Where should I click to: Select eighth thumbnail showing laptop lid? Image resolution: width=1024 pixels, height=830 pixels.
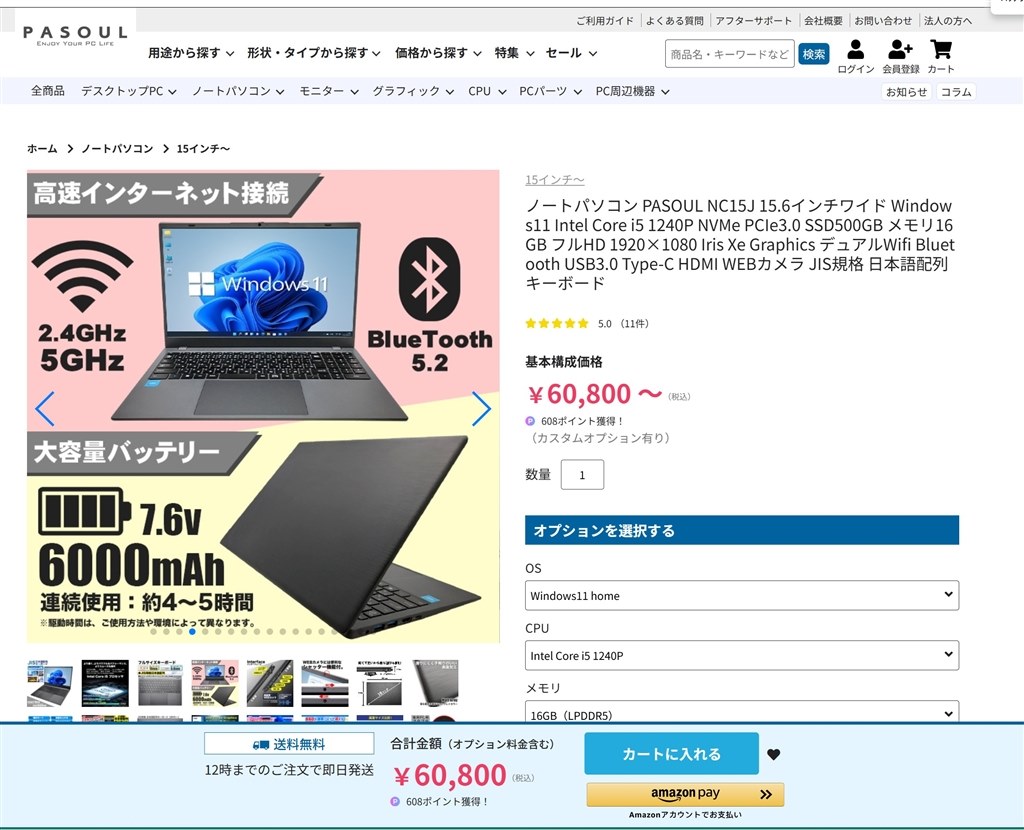pos(435,683)
